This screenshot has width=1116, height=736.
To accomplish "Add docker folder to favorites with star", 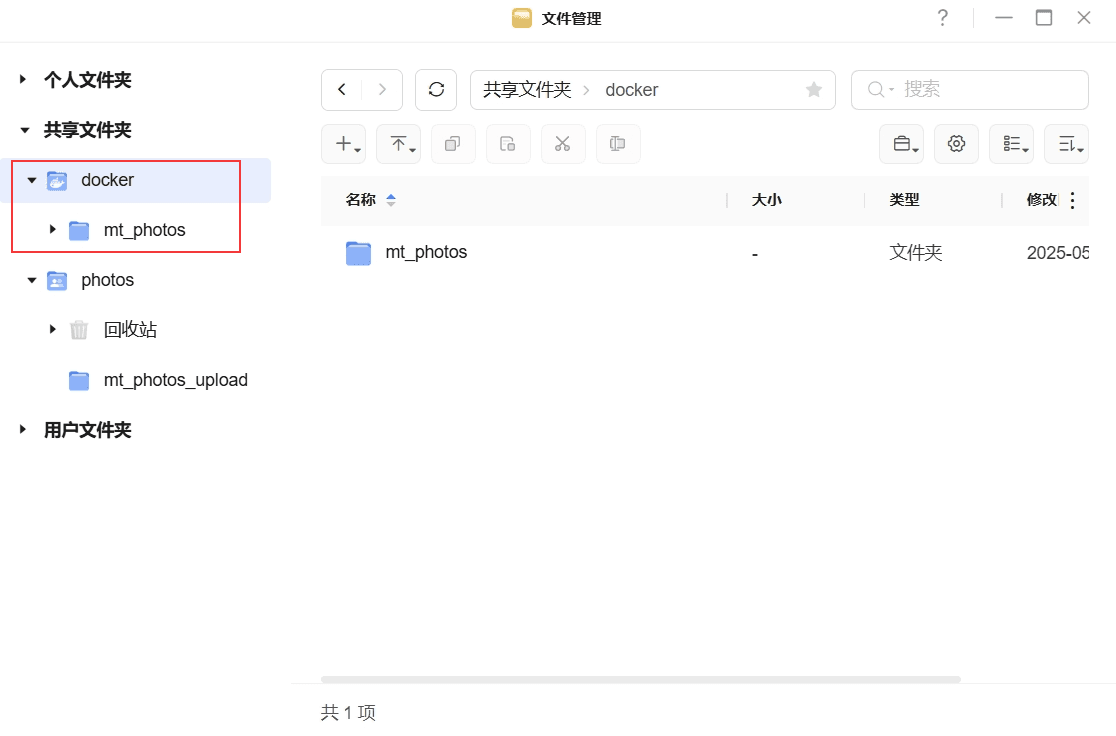I will 814,90.
